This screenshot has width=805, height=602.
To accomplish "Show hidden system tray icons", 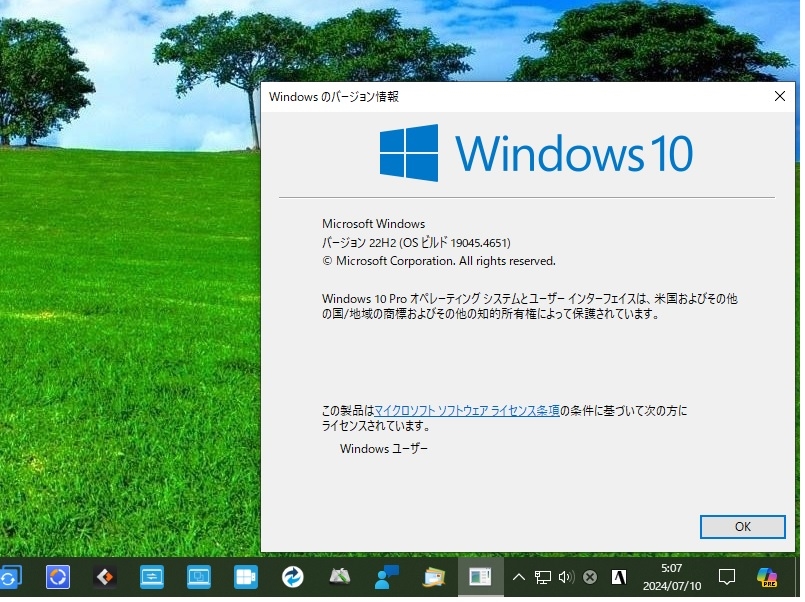I will (519, 577).
